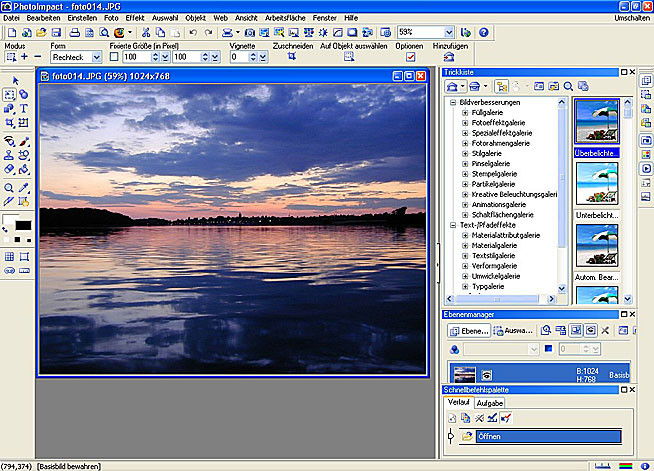Pick the Eyedropper tool
Image resolution: width=654 pixels, height=471 pixels.
pos(24,188)
